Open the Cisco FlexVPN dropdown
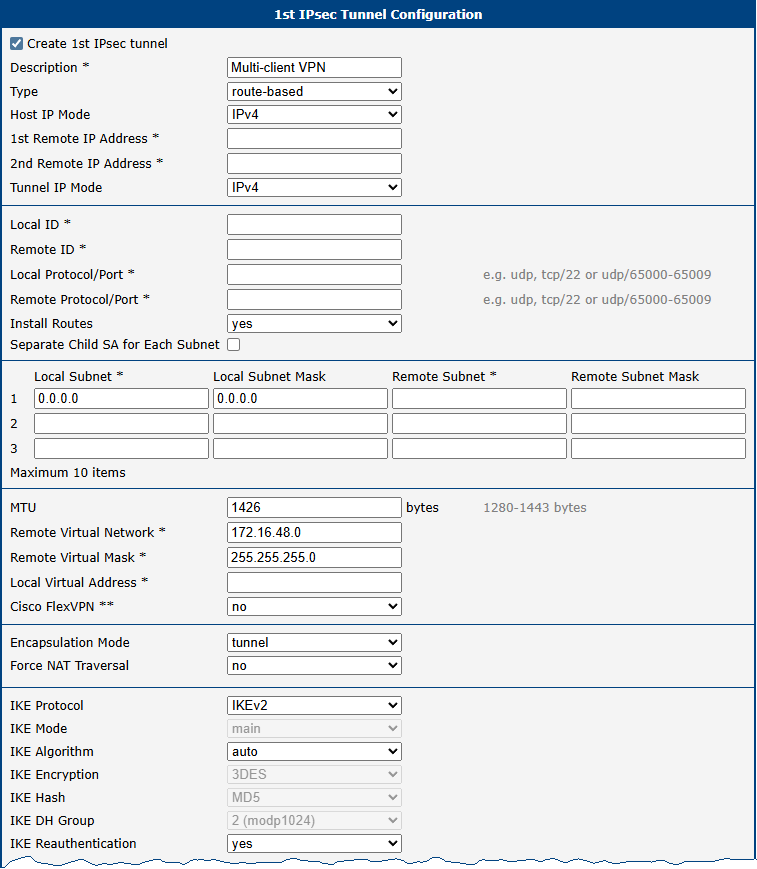 point(314,606)
